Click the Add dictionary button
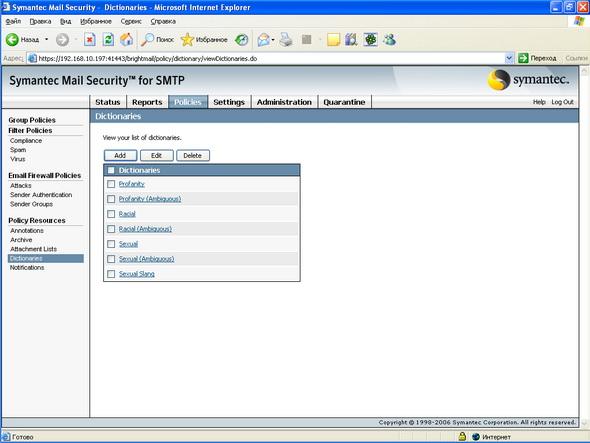This screenshot has width=590, height=443. pos(120,155)
